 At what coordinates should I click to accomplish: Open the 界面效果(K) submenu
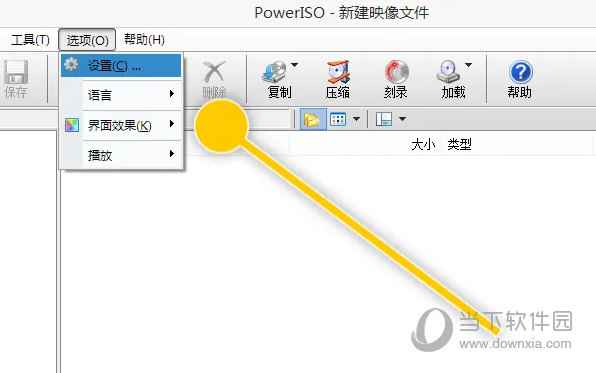pos(121,125)
